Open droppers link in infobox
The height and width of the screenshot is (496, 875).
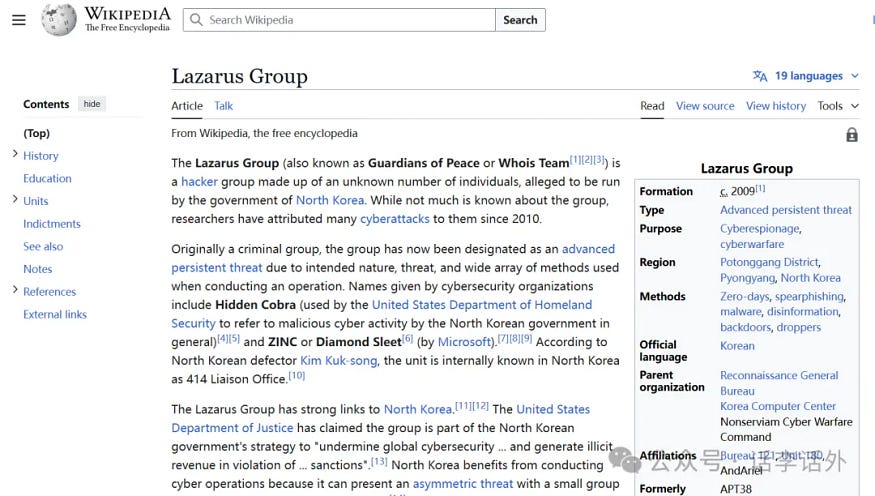799,328
